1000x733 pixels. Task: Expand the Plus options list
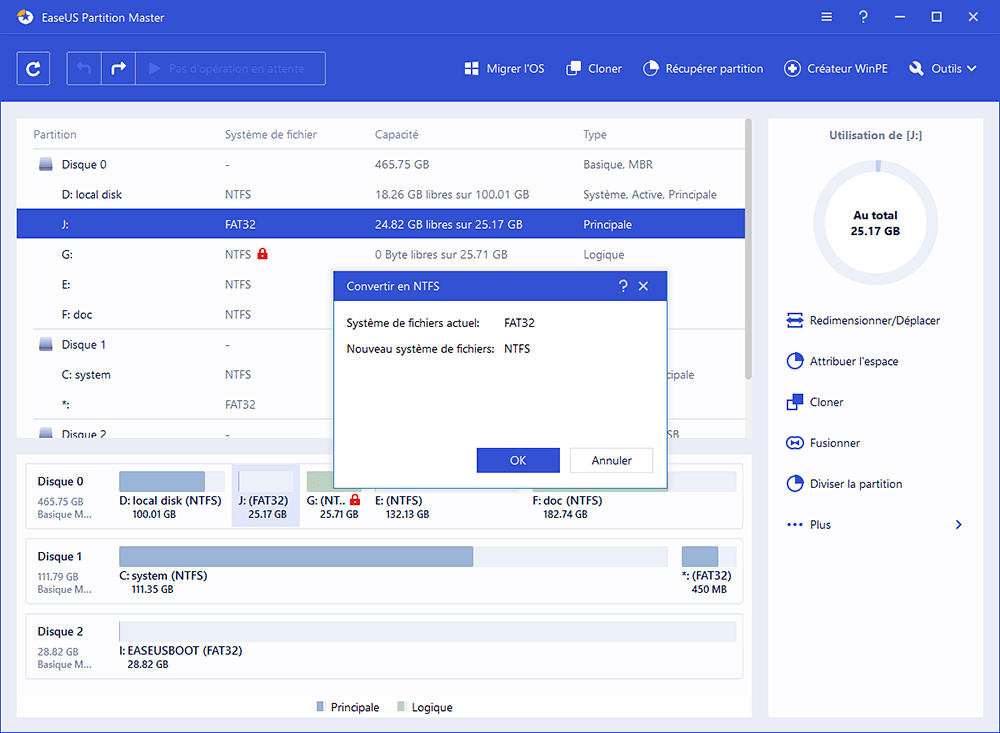point(872,525)
